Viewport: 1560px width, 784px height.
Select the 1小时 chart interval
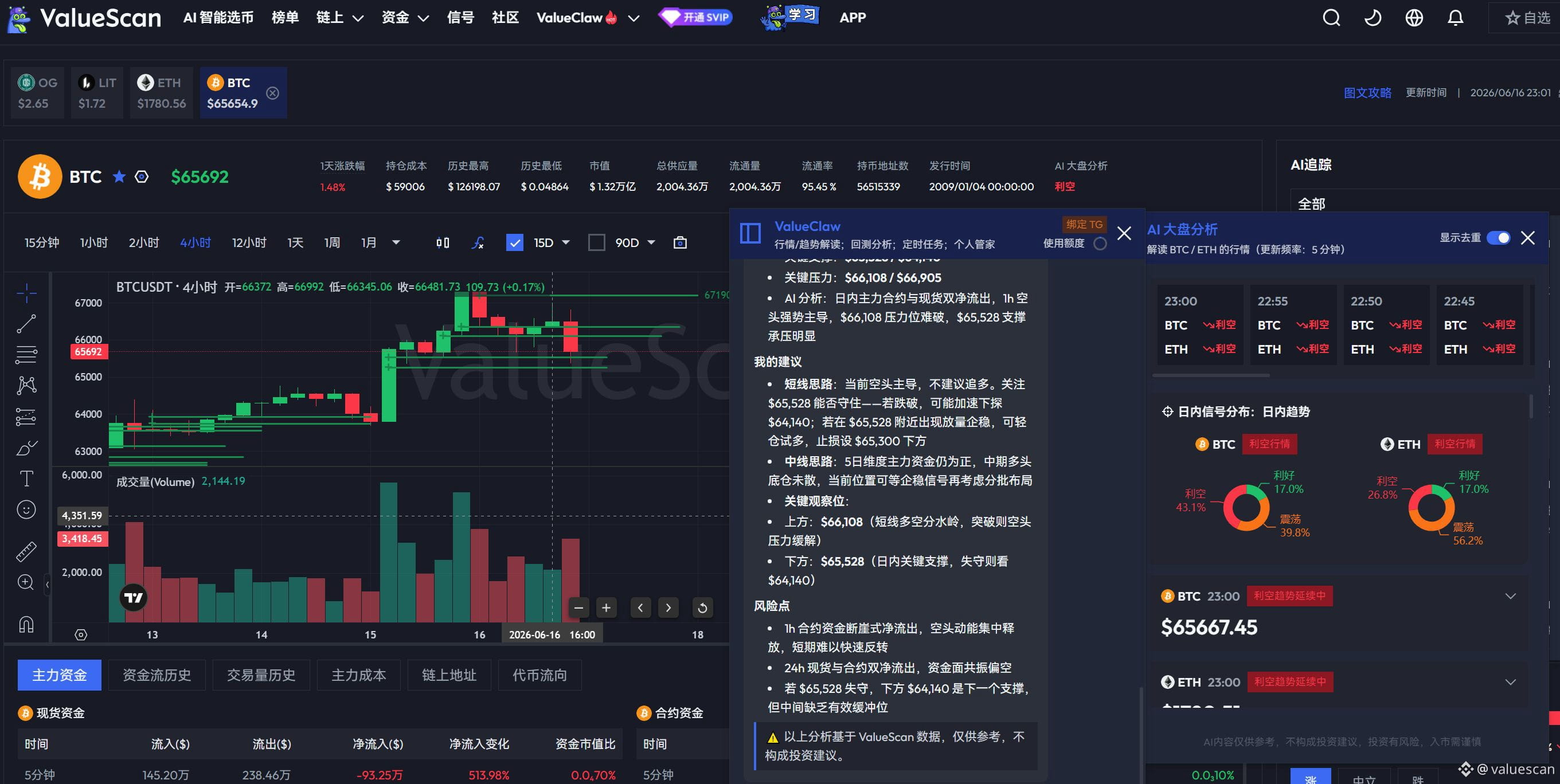(94, 243)
